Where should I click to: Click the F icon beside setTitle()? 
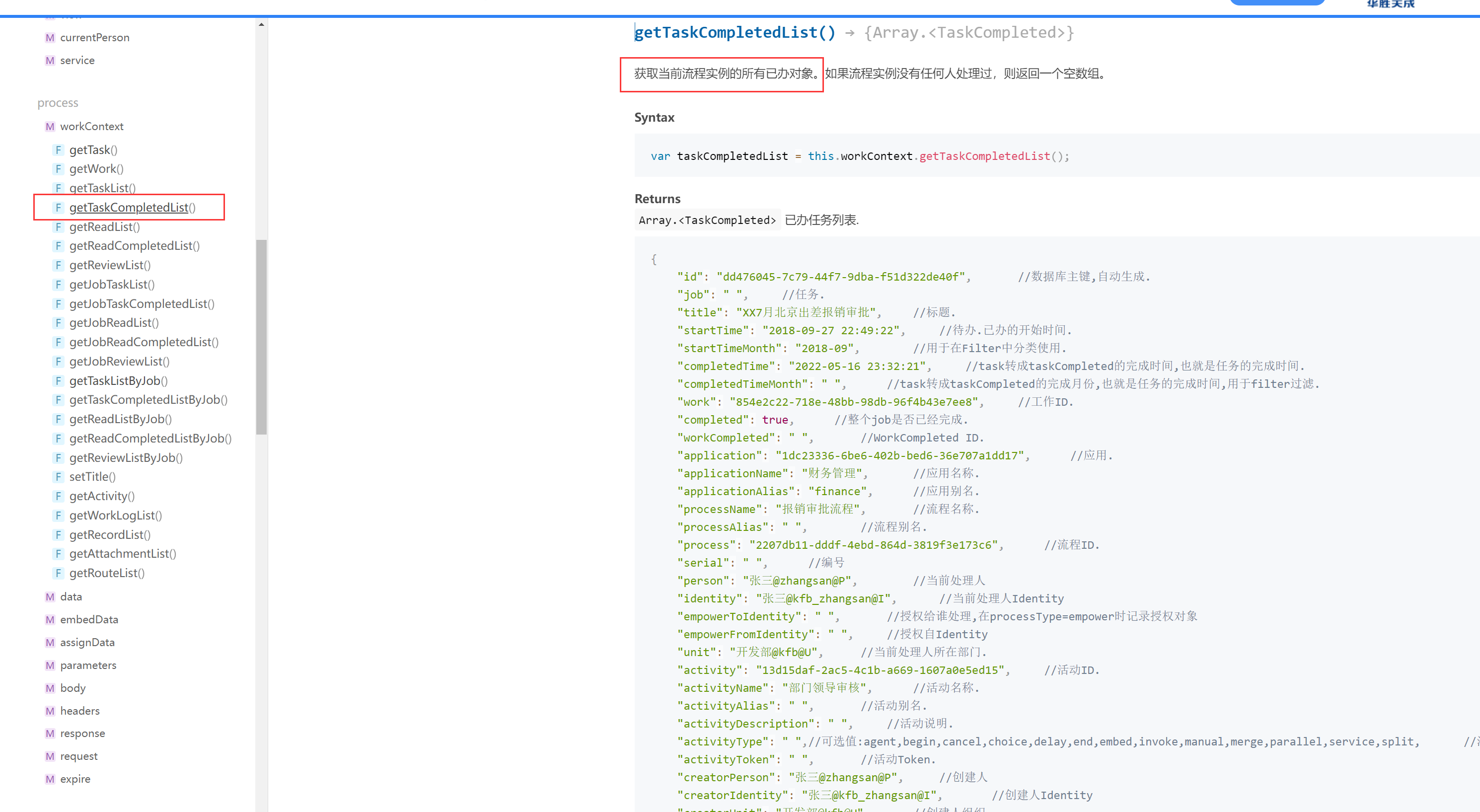58,476
